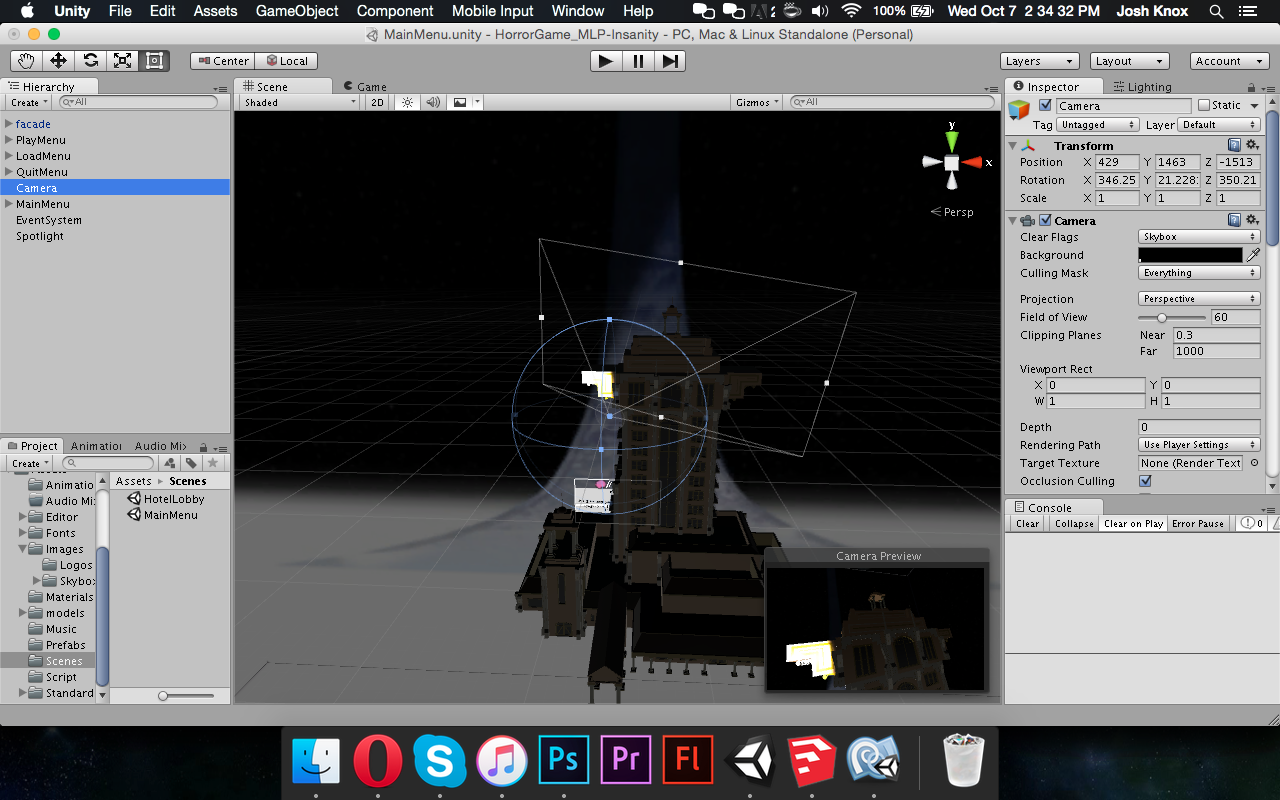1280x800 pixels.
Task: Open the GameObject menu
Action: pos(297,11)
